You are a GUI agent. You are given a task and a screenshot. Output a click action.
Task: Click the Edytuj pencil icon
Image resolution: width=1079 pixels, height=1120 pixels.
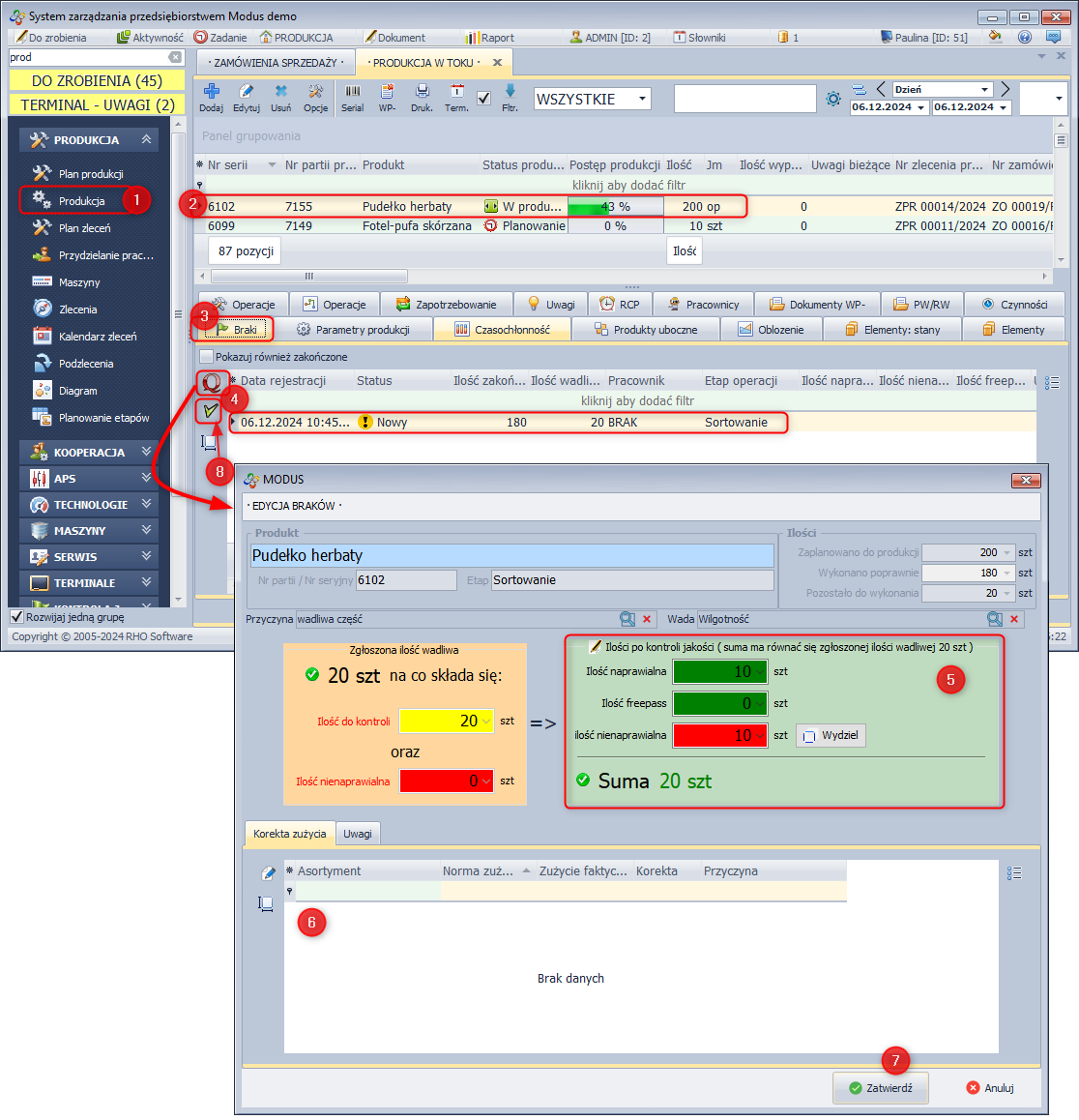pos(246,92)
